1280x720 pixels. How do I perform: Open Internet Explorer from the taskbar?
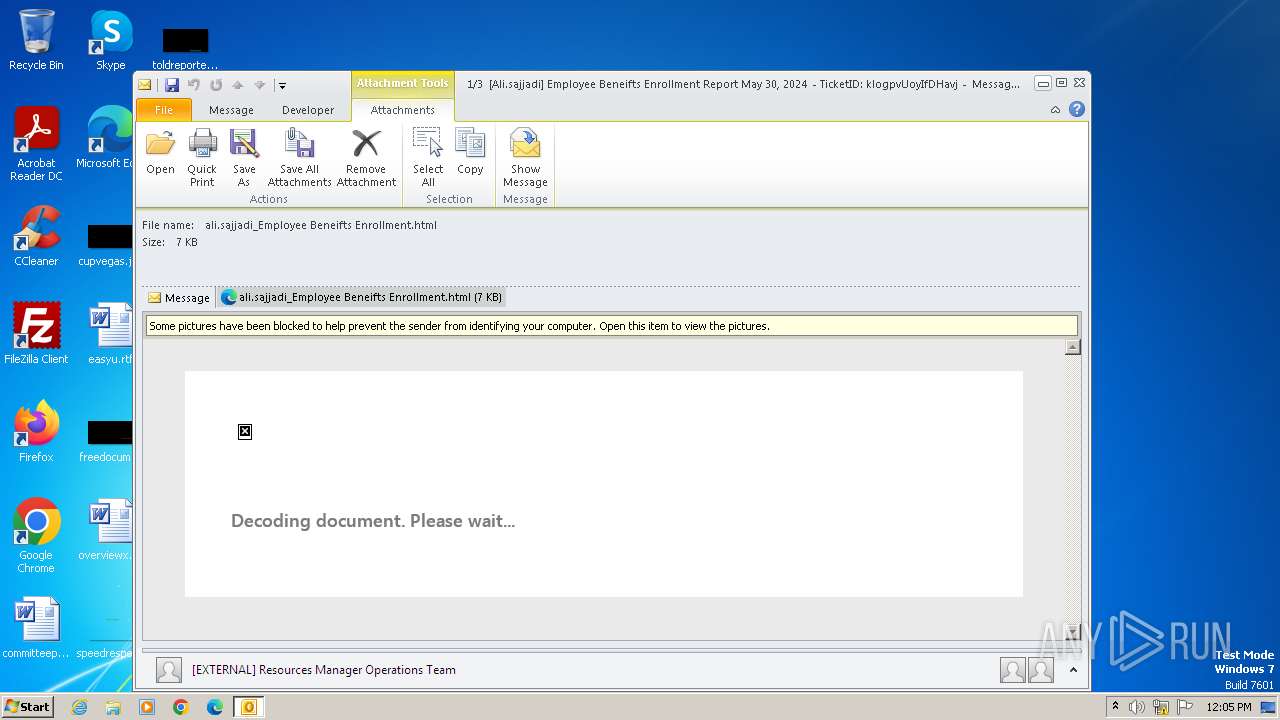pyautogui.click(x=80, y=707)
